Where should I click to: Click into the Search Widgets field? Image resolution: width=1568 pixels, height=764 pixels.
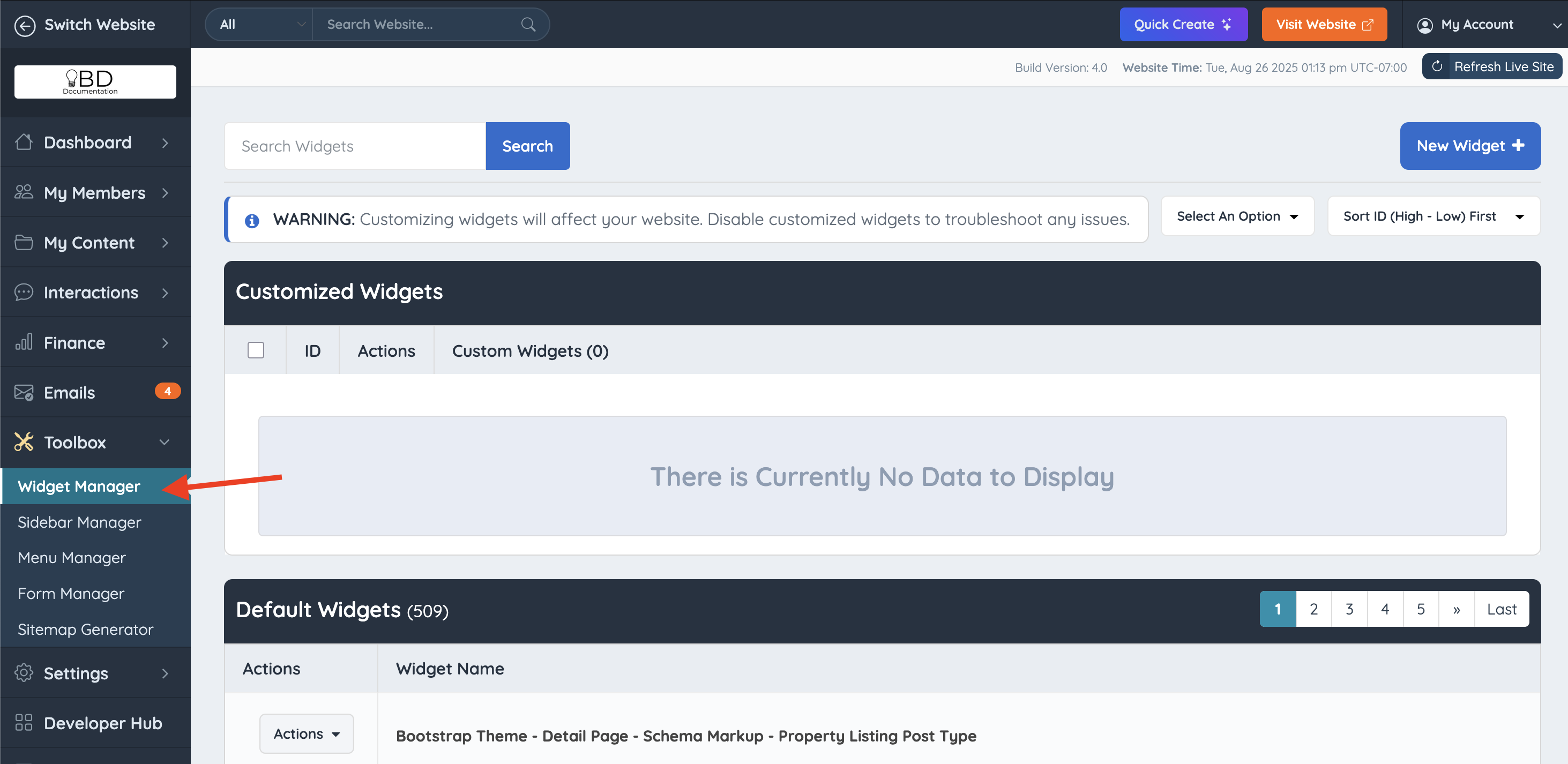click(x=355, y=146)
